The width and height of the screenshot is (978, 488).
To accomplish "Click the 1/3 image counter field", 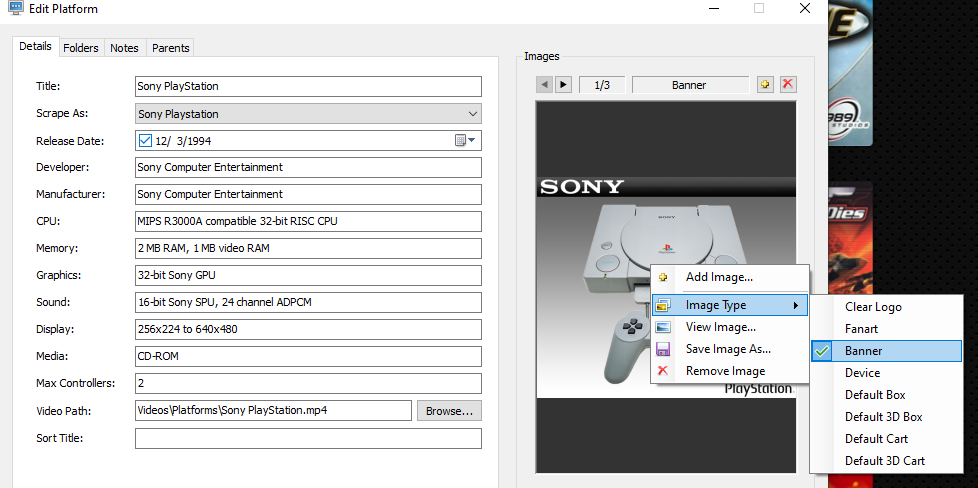I will [602, 85].
